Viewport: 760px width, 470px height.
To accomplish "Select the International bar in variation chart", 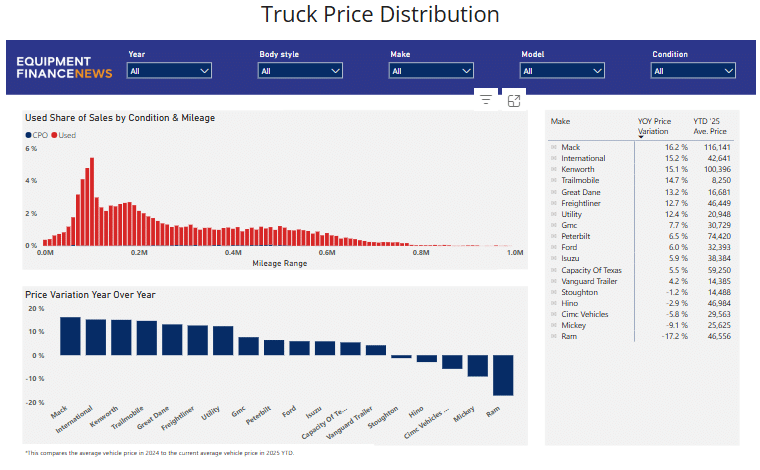I will [x=96, y=337].
